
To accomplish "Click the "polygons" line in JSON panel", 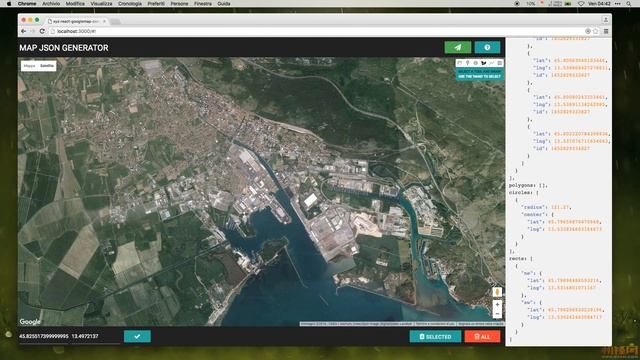I will [x=528, y=185].
